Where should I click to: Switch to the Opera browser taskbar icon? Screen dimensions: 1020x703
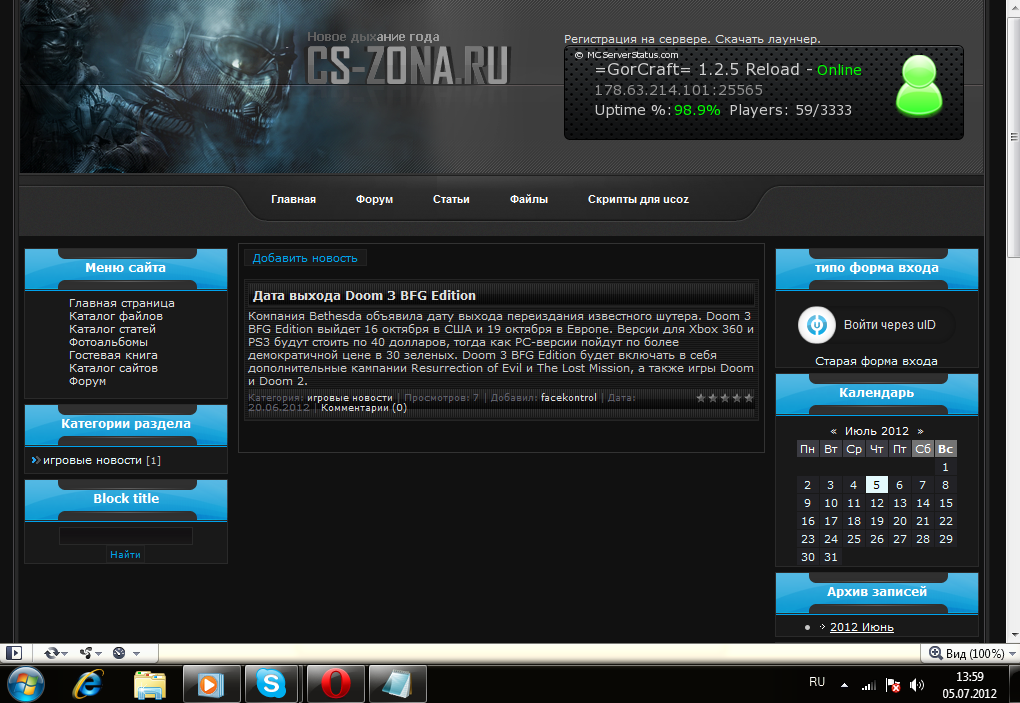[x=335, y=684]
